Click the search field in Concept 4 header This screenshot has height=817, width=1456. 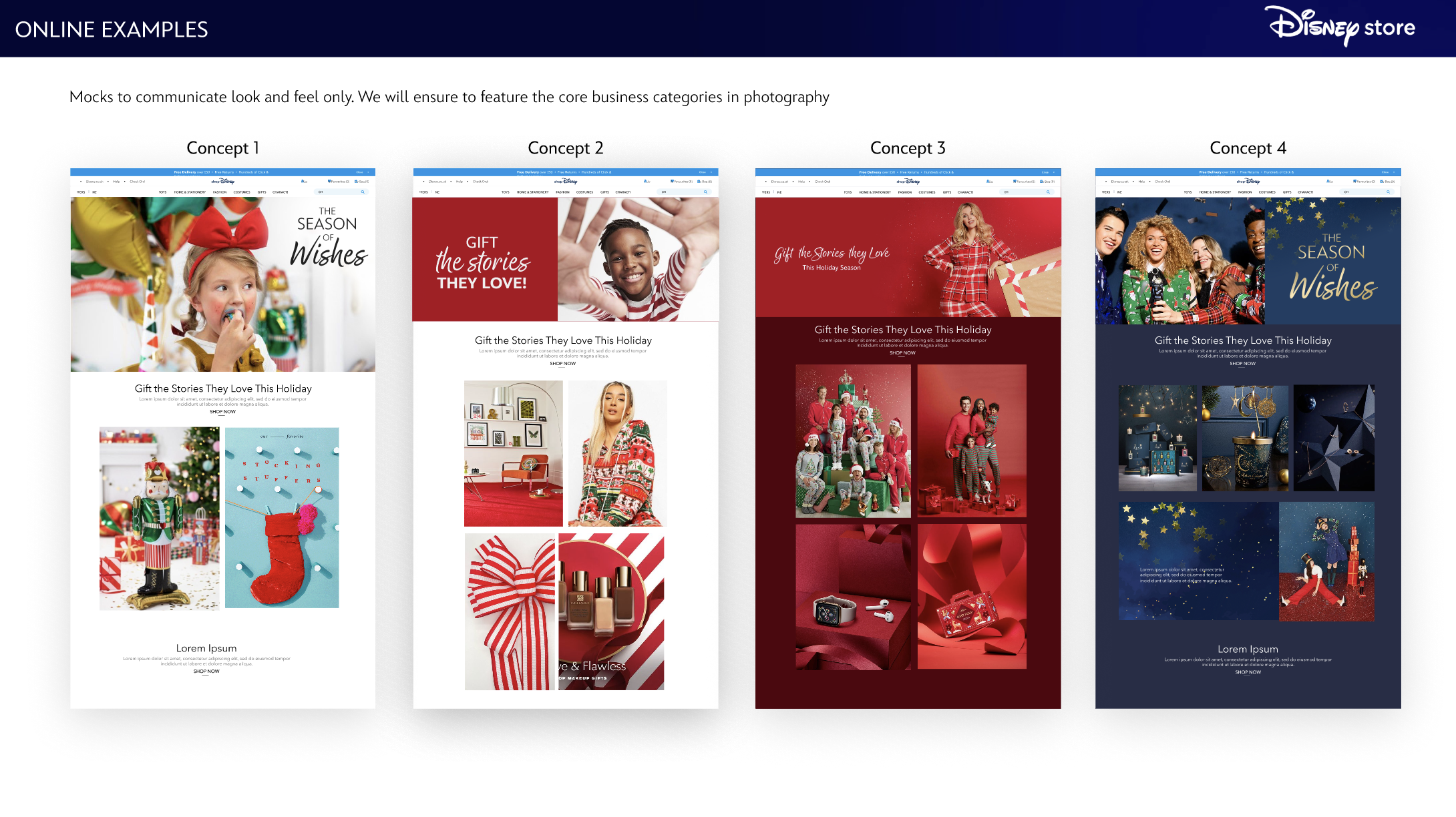pyautogui.click(x=1362, y=192)
